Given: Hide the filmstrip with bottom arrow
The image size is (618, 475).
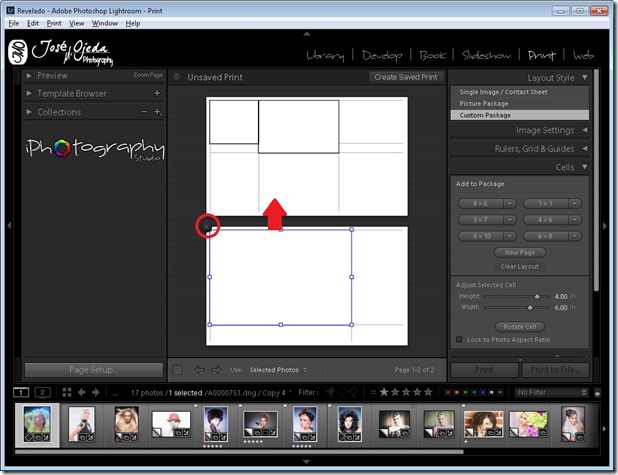Looking at the screenshot, I should (306, 461).
